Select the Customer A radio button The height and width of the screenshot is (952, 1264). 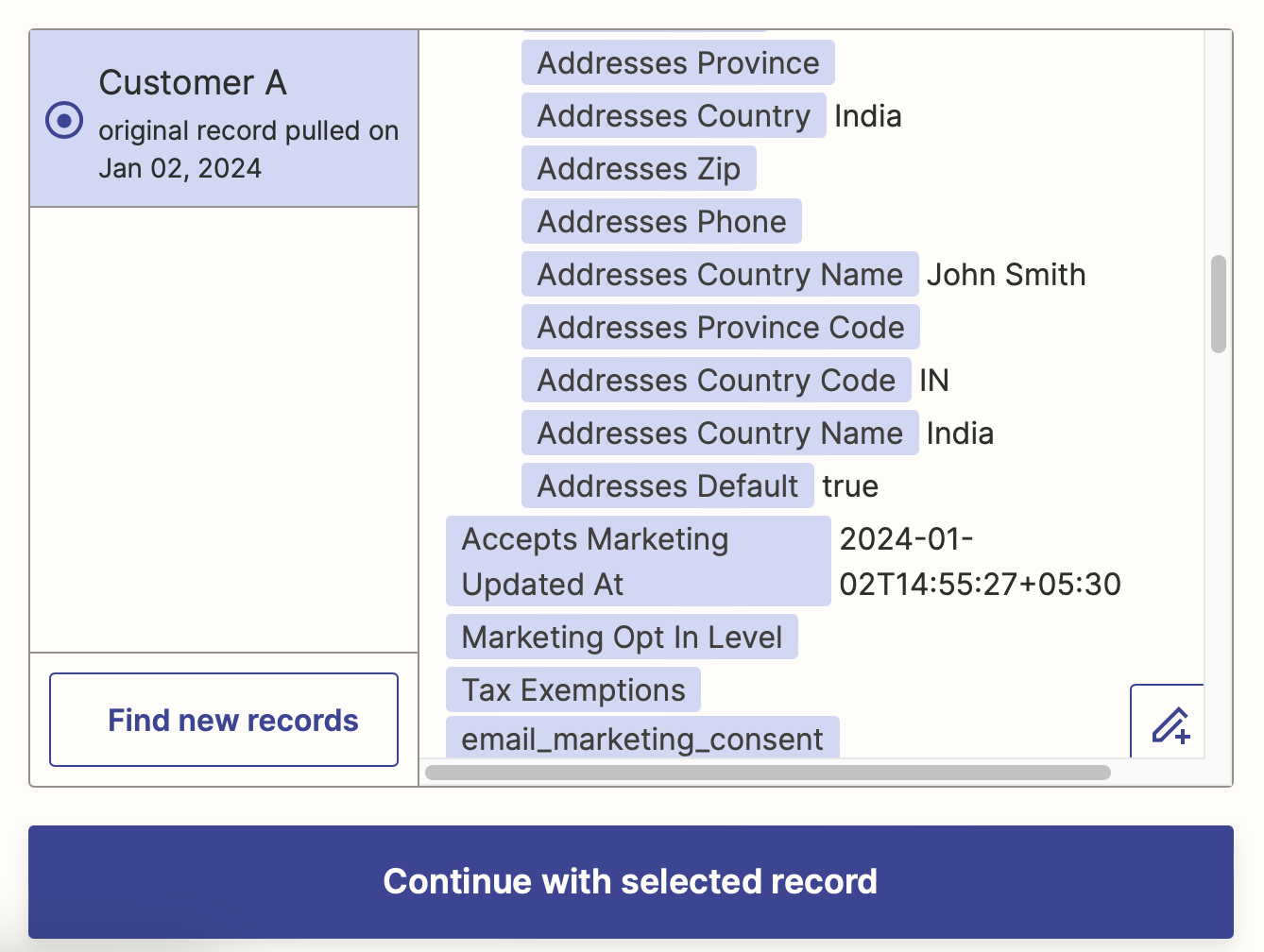click(64, 120)
